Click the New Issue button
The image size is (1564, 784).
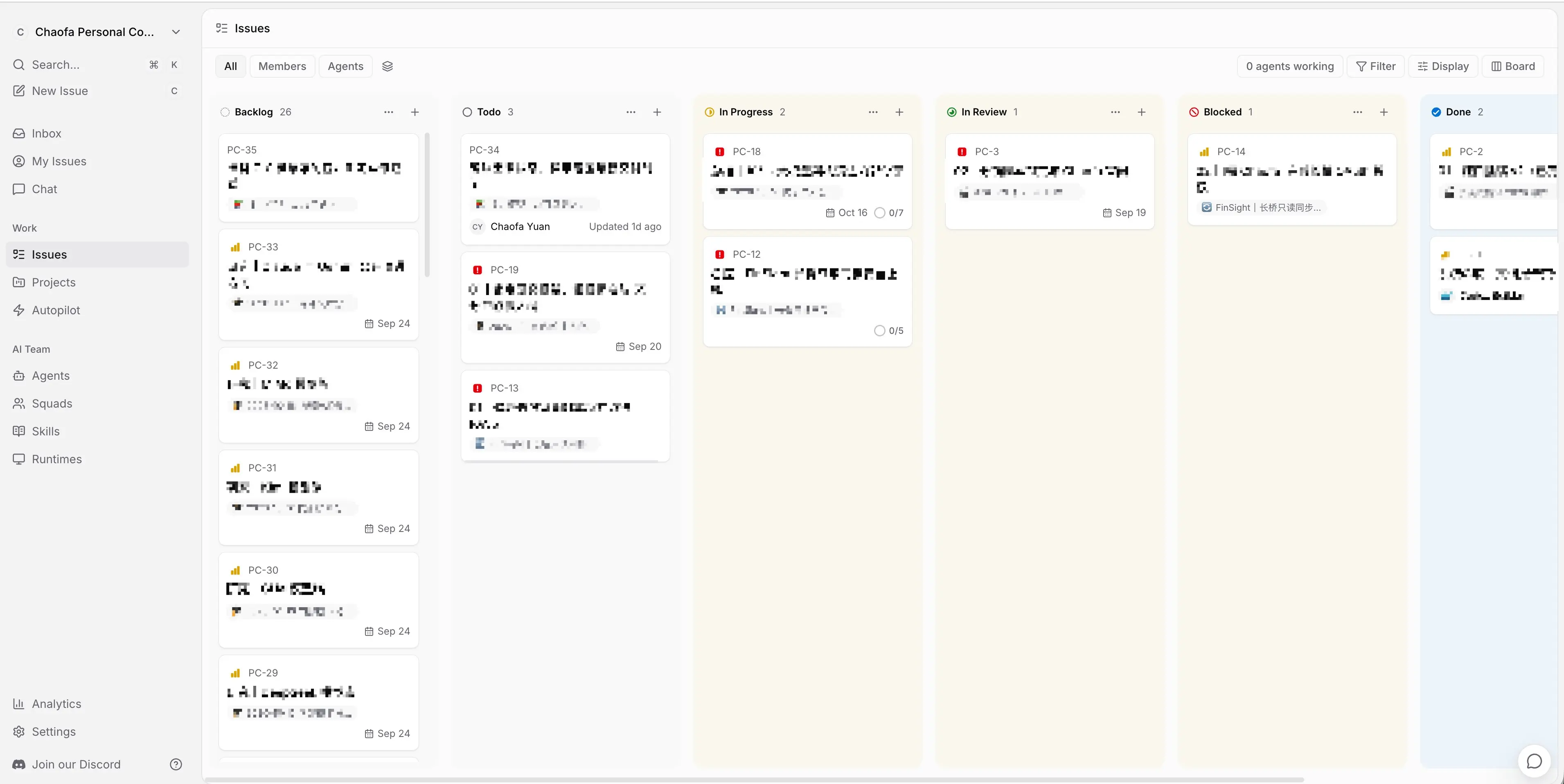tap(97, 91)
